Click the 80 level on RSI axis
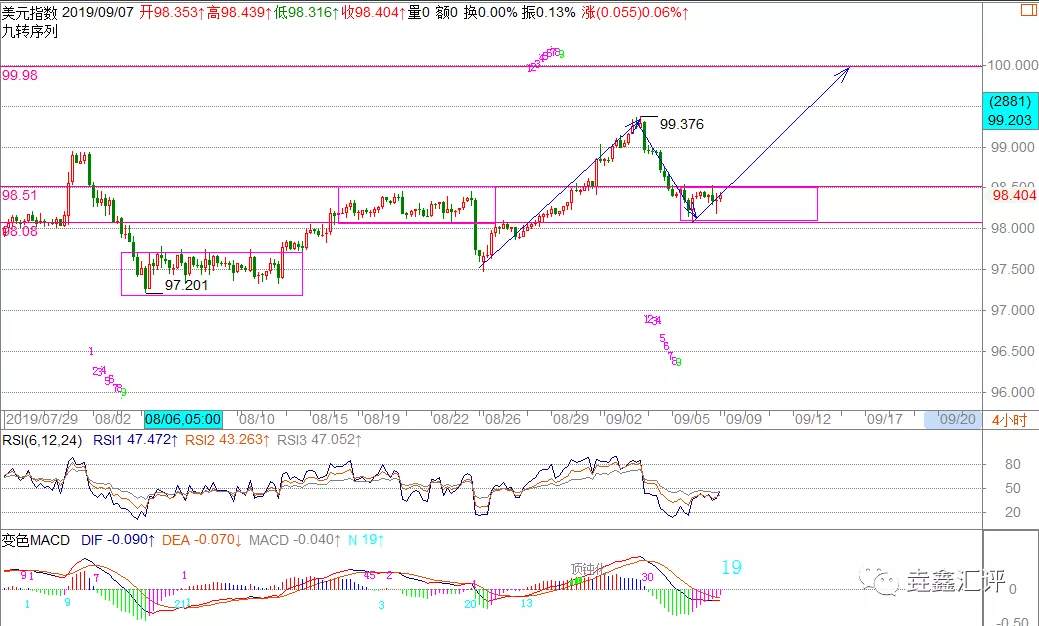The image size is (1039, 626). [1012, 464]
